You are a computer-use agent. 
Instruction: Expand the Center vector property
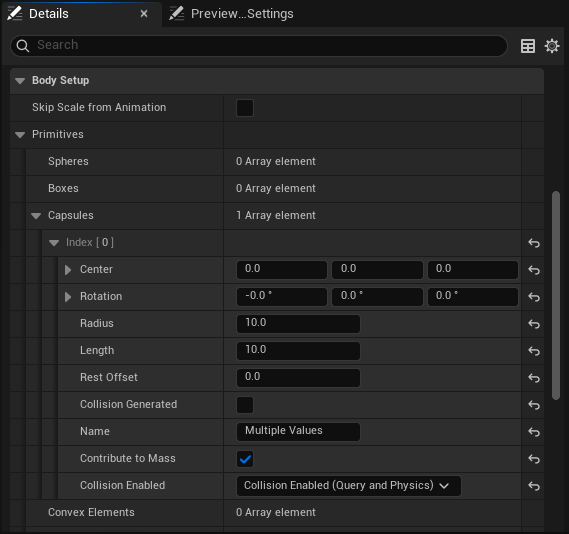coord(68,270)
